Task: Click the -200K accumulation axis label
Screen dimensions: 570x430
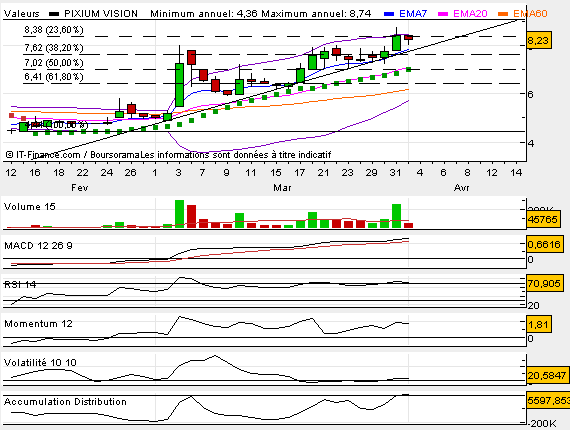Action: click(542, 423)
